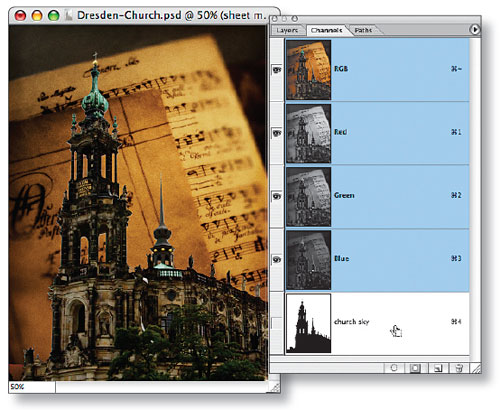Open the status bar info field
500x410 pixels.
(x=162, y=387)
